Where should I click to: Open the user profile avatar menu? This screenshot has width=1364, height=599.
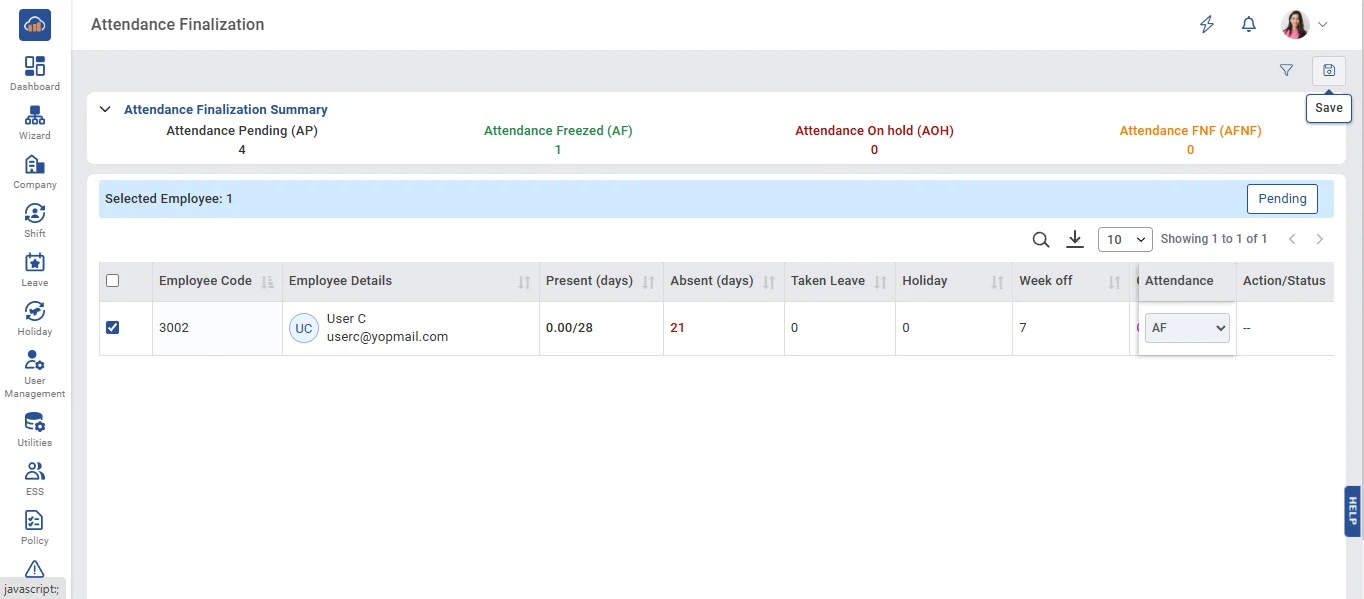coord(1304,25)
